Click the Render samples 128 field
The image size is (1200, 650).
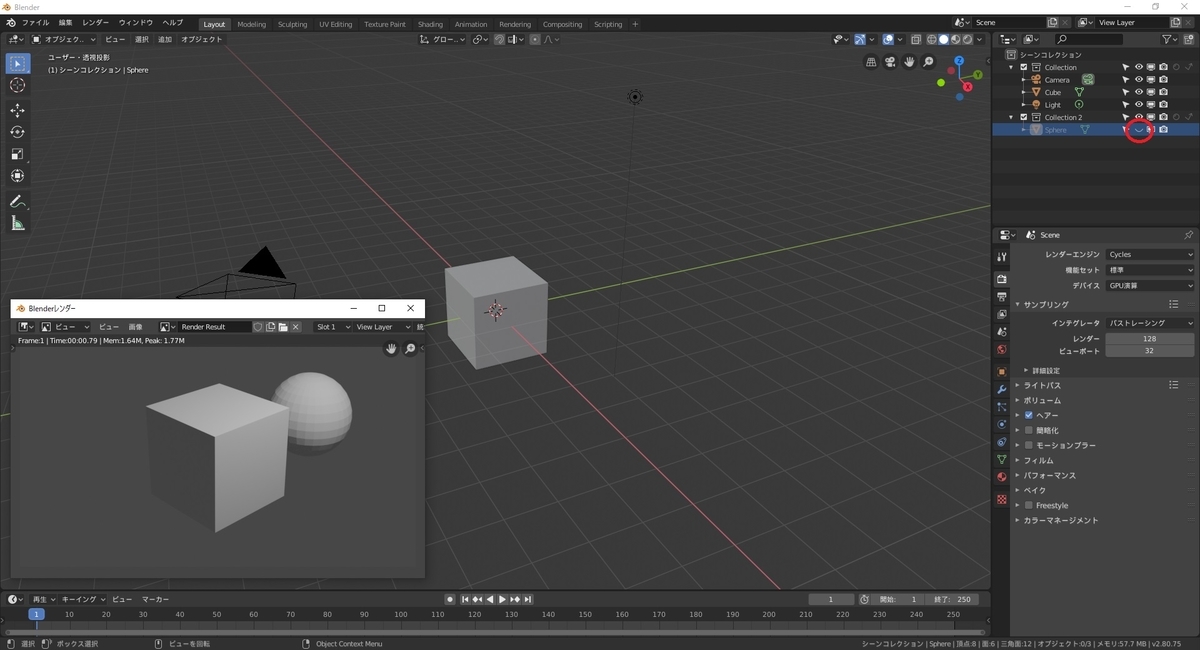[x=1150, y=339]
